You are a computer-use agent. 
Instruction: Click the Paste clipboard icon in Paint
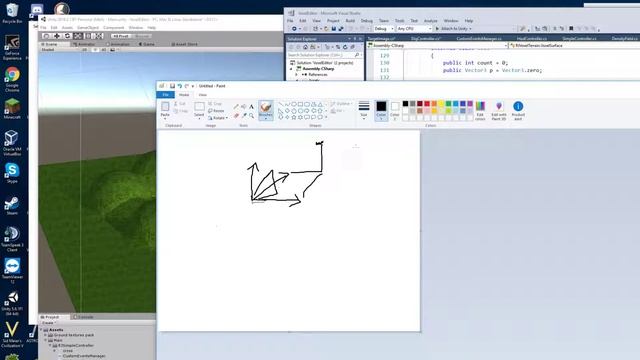165,107
